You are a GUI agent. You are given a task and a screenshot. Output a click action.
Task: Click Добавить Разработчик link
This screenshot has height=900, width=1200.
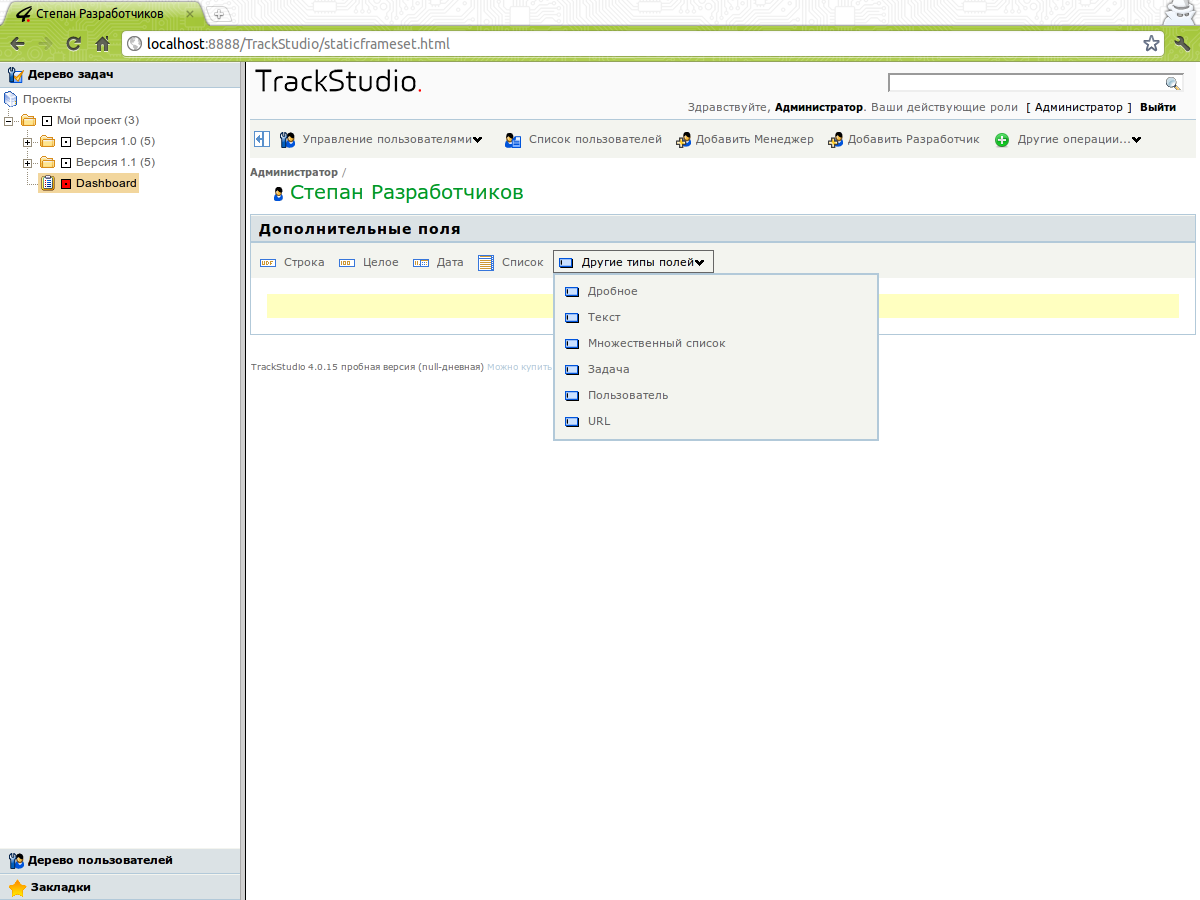tap(914, 140)
